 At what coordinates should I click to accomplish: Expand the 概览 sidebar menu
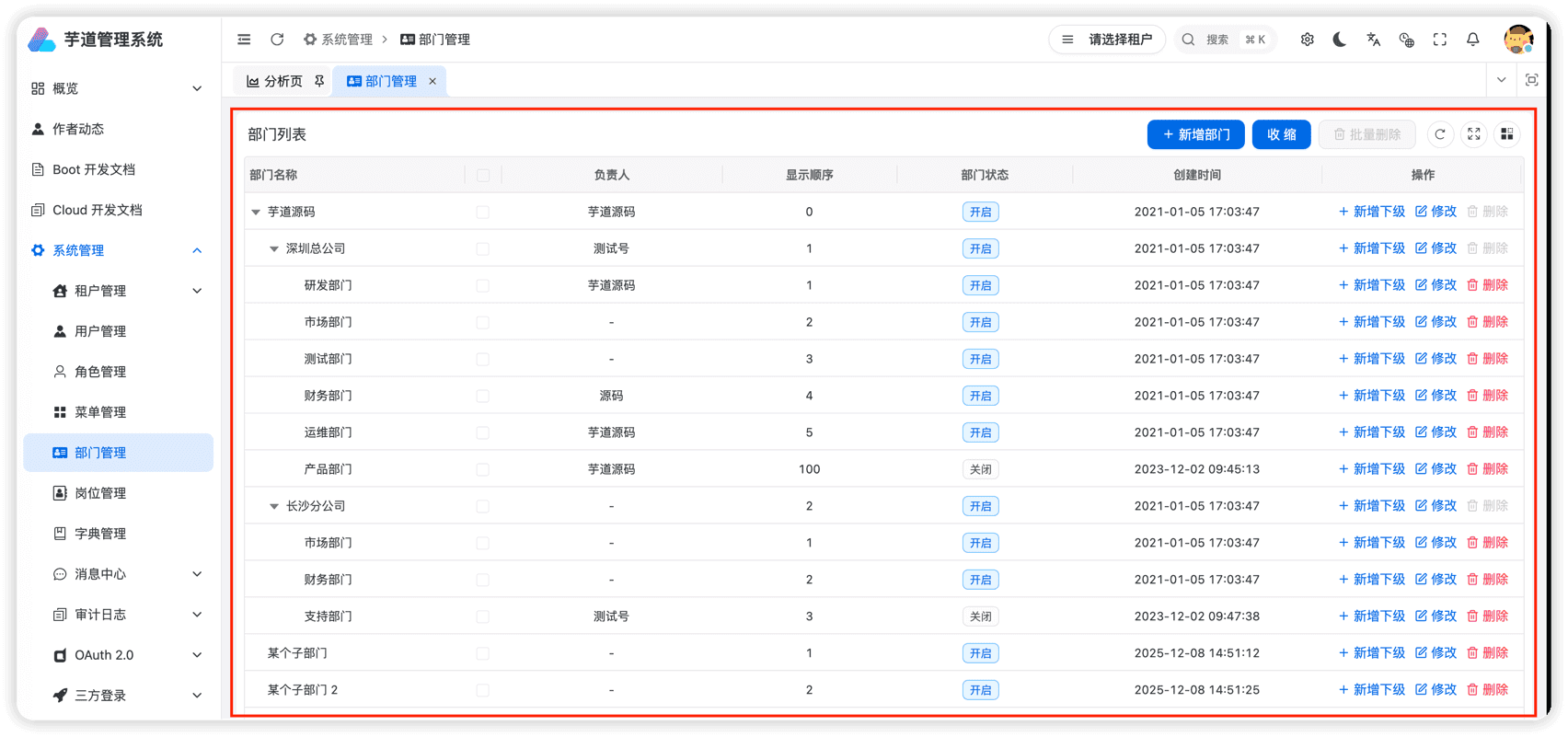click(x=118, y=88)
